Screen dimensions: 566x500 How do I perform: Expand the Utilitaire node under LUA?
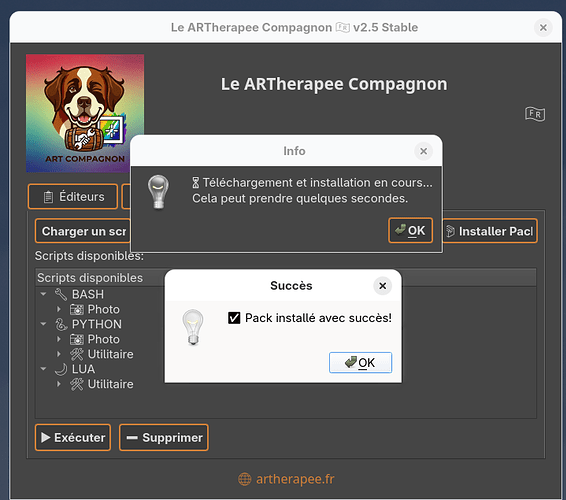pyautogui.click(x=59, y=384)
